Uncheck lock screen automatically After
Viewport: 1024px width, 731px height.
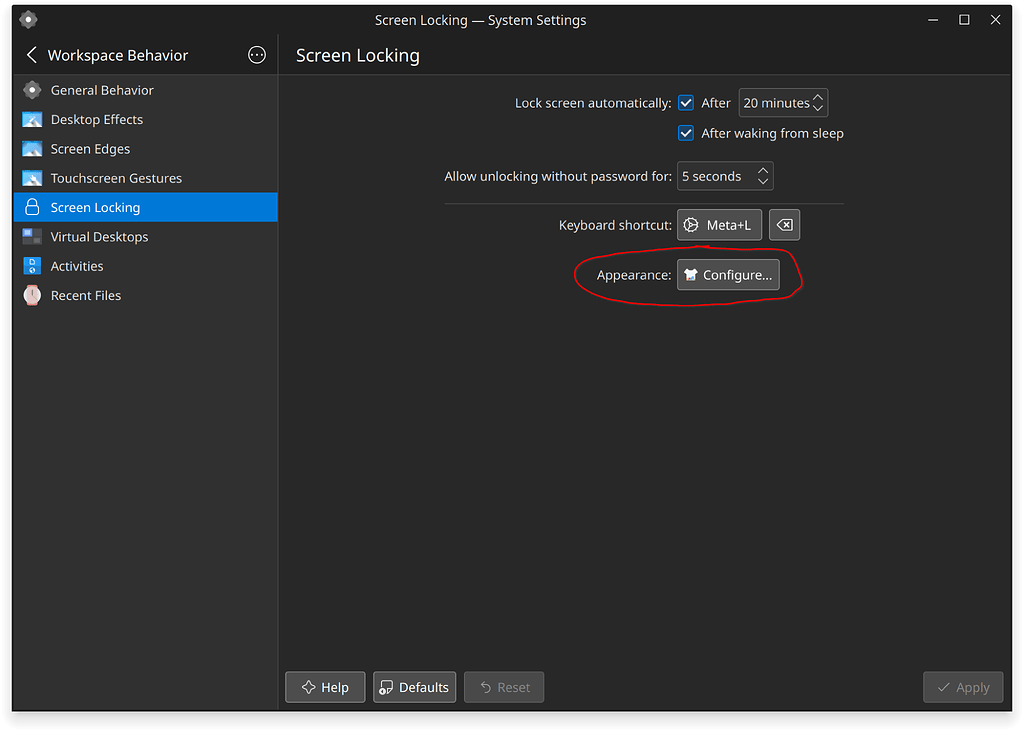pos(686,102)
